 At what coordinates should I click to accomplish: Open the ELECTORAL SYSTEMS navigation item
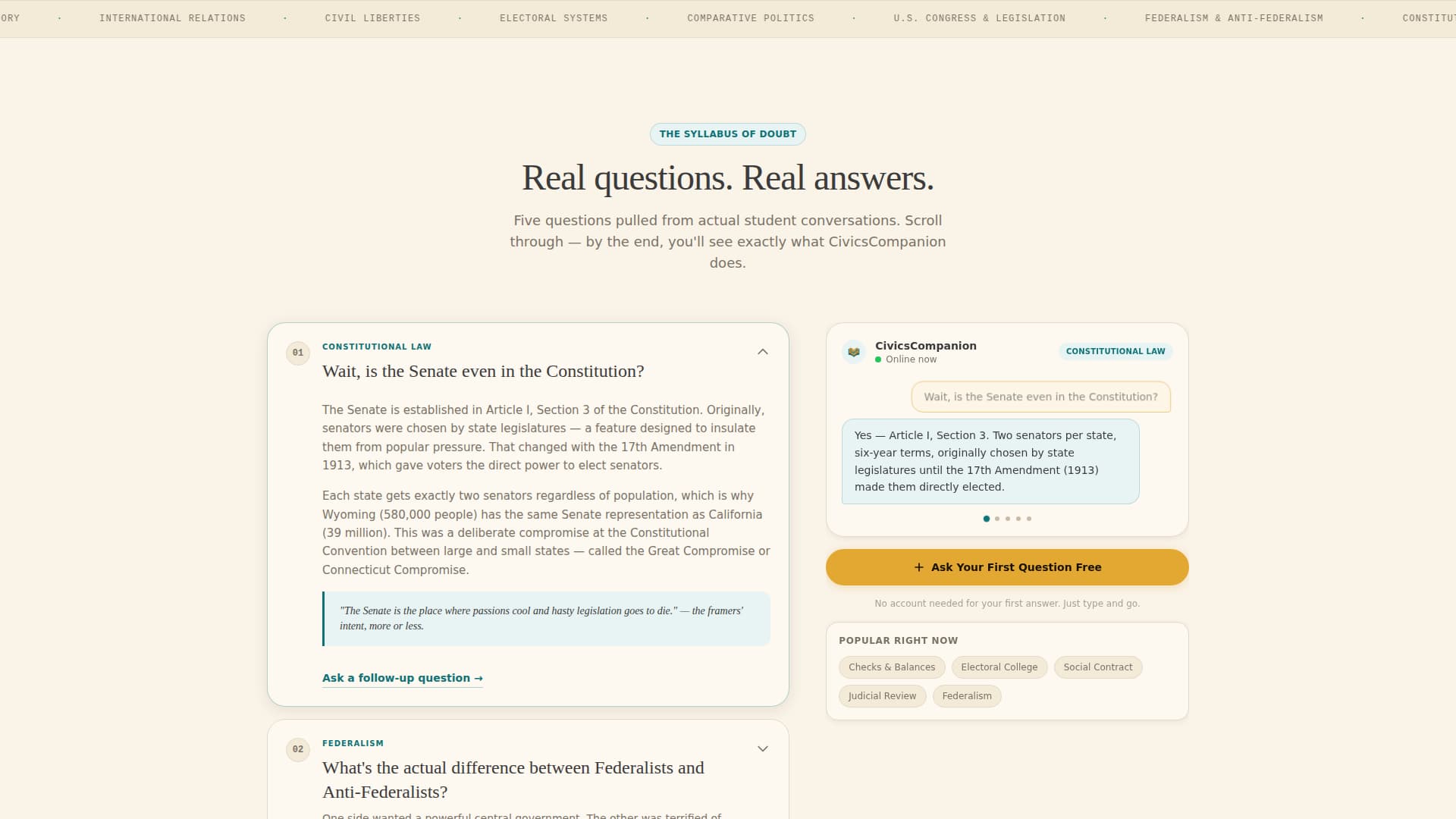click(554, 17)
